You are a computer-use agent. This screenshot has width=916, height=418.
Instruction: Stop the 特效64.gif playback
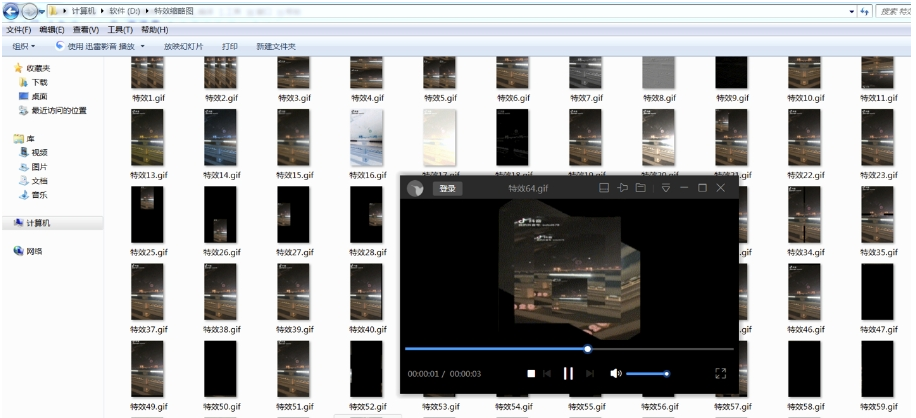[x=531, y=373]
